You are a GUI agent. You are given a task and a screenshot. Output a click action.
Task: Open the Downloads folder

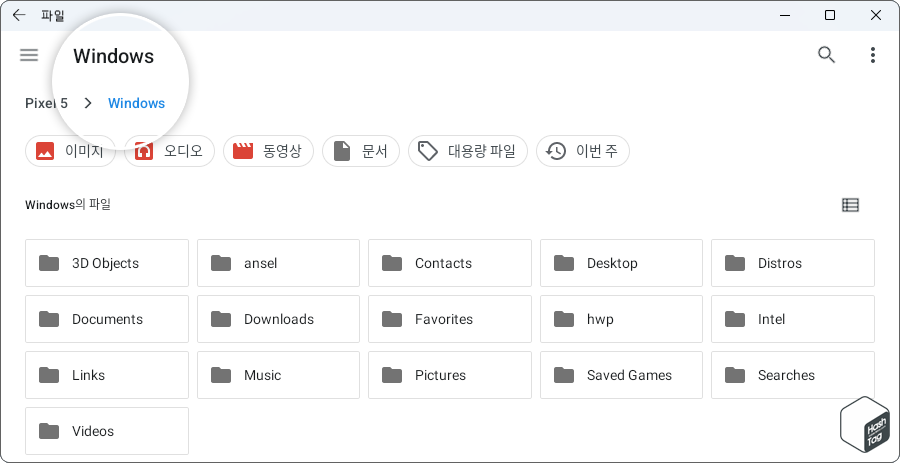click(278, 319)
